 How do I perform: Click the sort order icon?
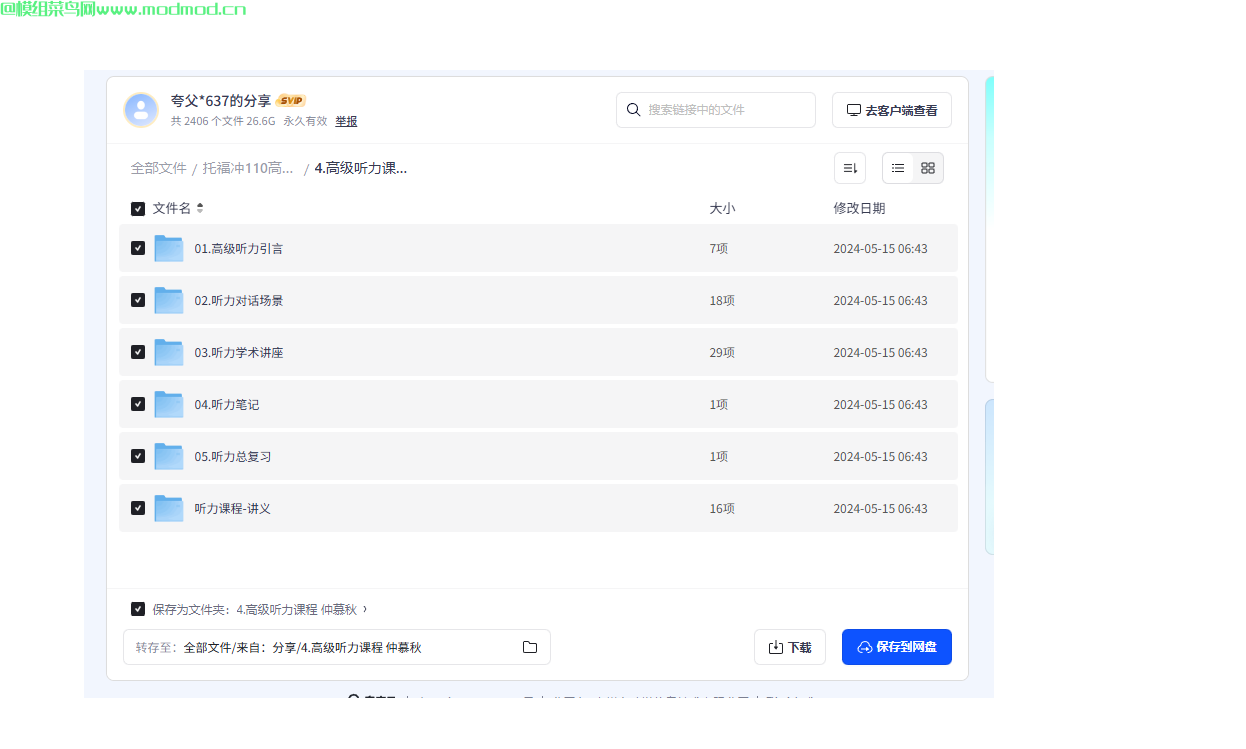(x=850, y=168)
